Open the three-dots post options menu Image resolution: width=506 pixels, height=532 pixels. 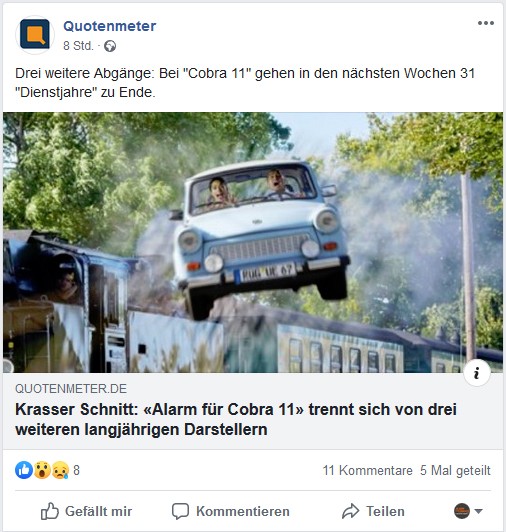(486, 23)
